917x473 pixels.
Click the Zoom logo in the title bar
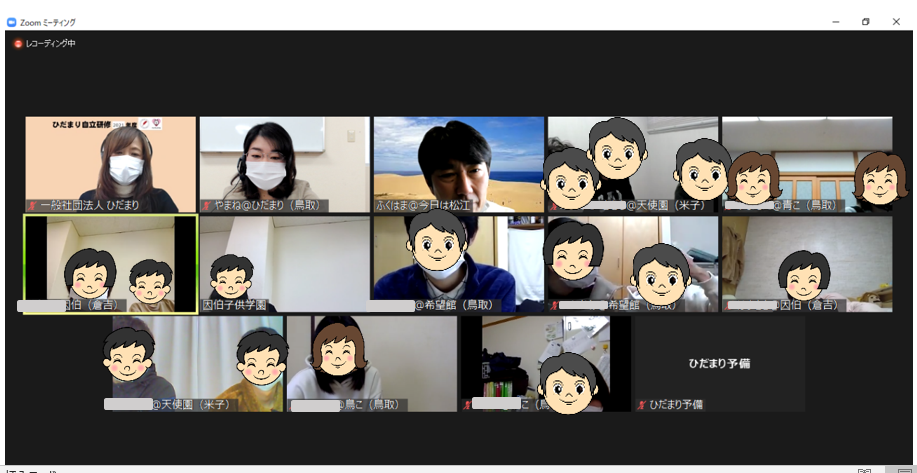pos(11,22)
